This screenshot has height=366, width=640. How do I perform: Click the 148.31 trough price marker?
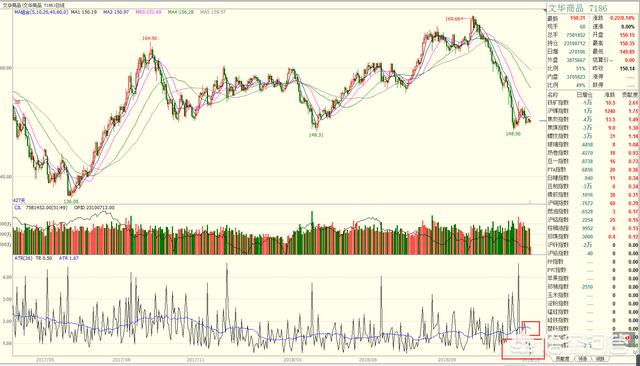point(316,135)
